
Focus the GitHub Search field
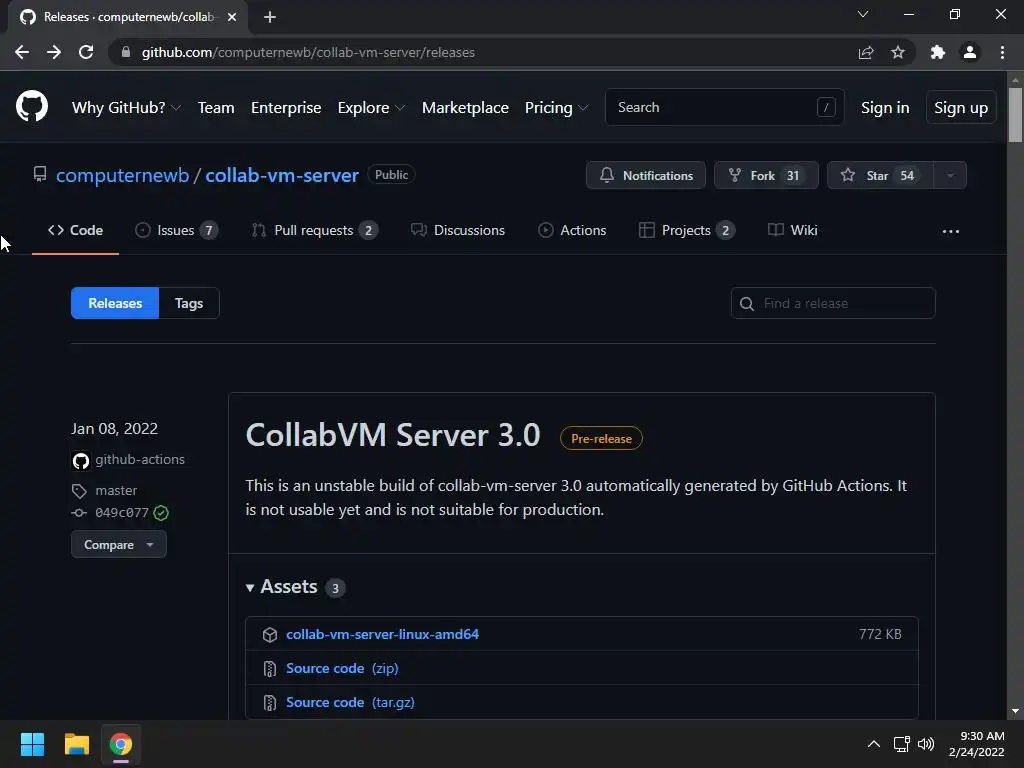pyautogui.click(x=725, y=108)
